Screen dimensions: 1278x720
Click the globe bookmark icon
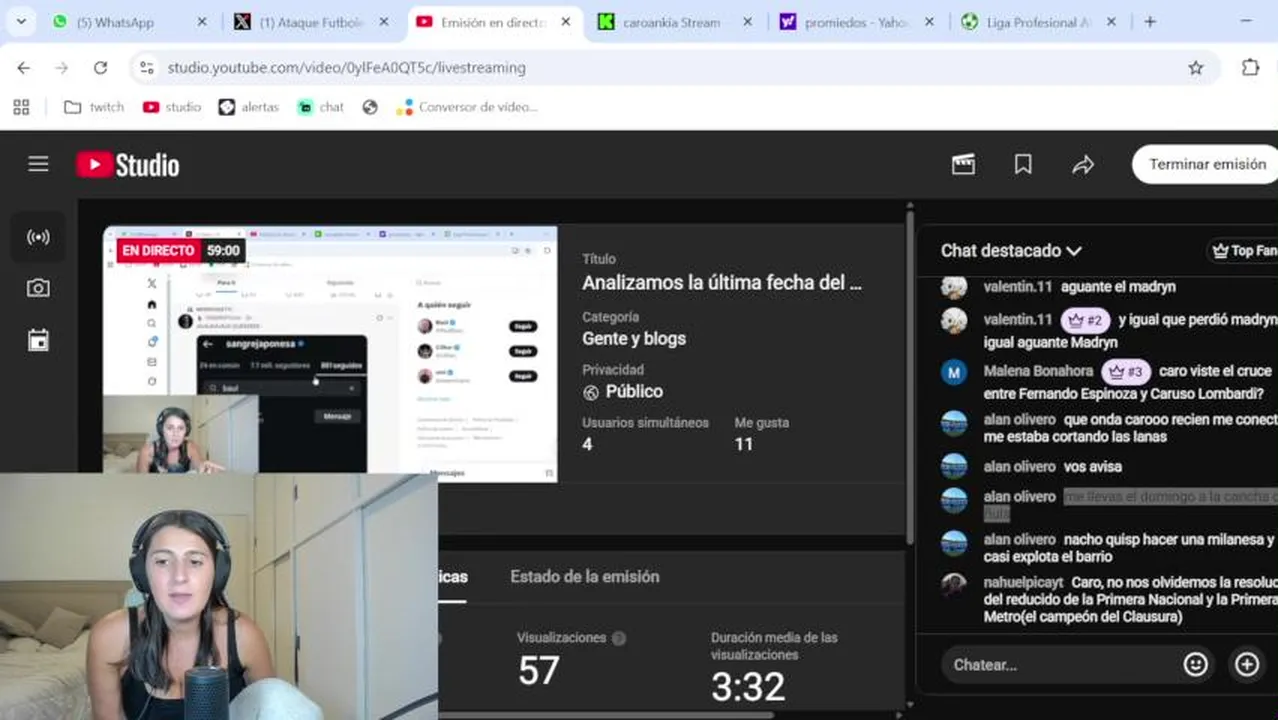pos(370,107)
